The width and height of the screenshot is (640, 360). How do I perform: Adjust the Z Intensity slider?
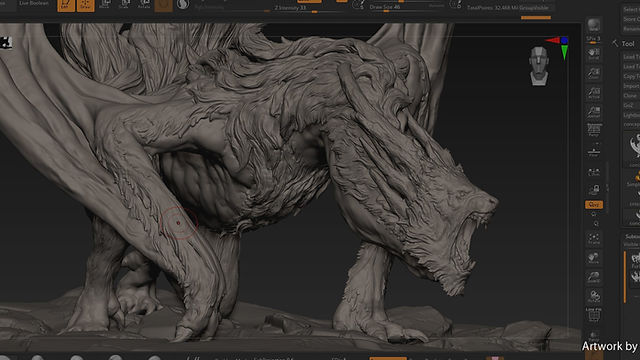pos(308,8)
